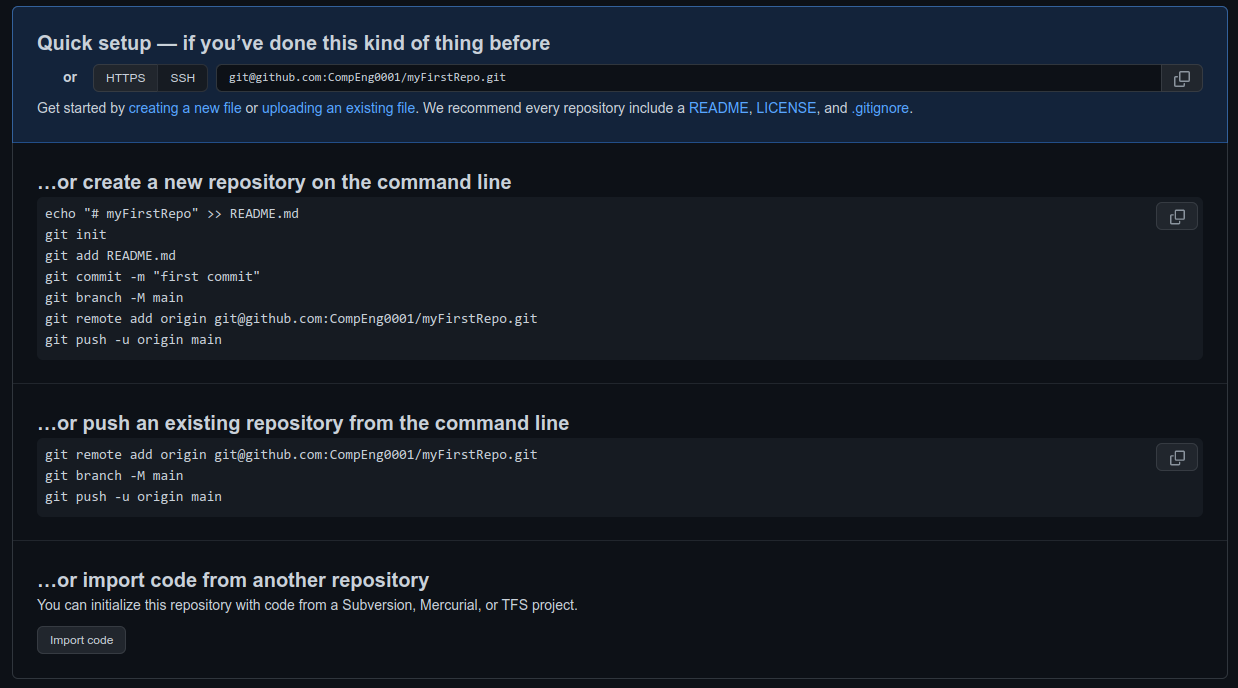Click the push an existing repository heading

(x=303, y=423)
